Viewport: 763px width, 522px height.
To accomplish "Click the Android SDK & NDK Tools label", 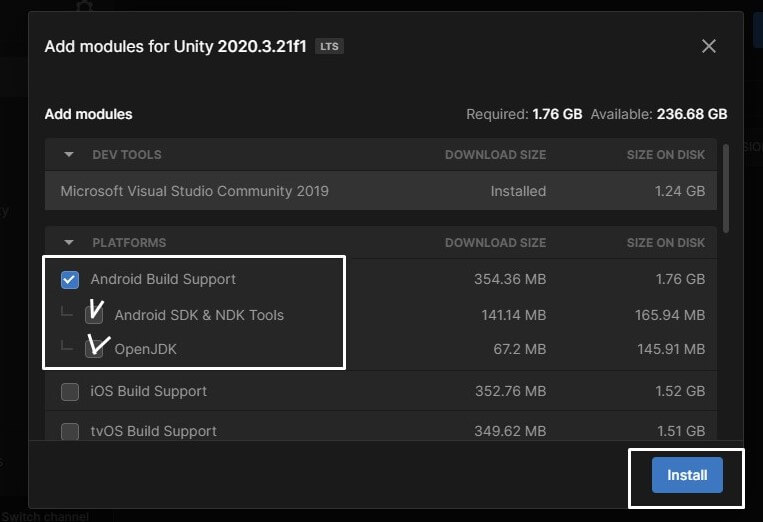I will tap(199, 315).
